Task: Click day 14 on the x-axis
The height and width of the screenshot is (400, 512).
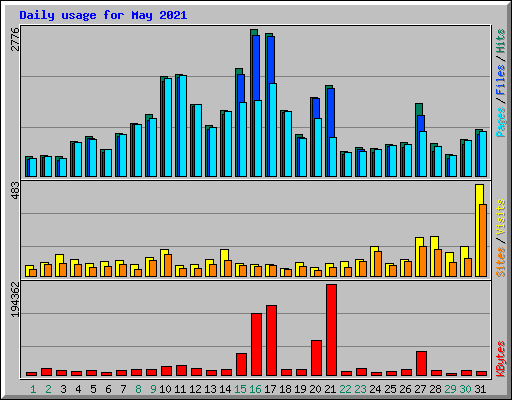Action: (x=225, y=389)
